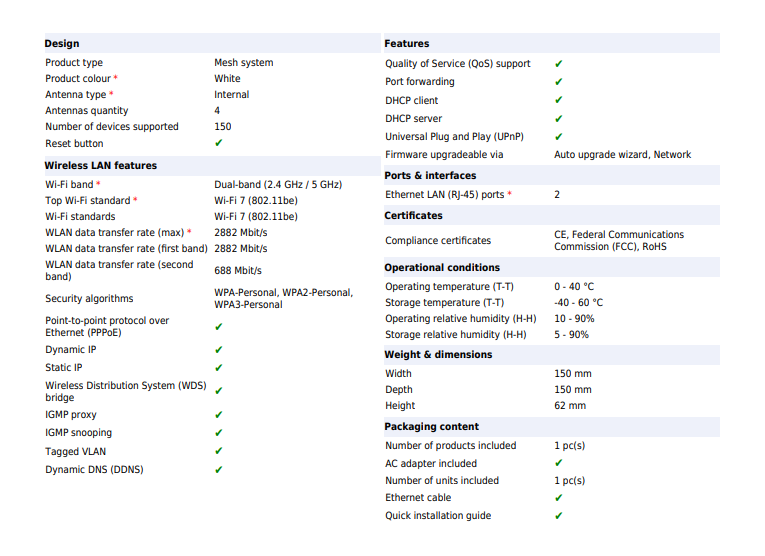Click the Universal Plug and Play checkmark
The image size is (765, 556).
(x=559, y=137)
